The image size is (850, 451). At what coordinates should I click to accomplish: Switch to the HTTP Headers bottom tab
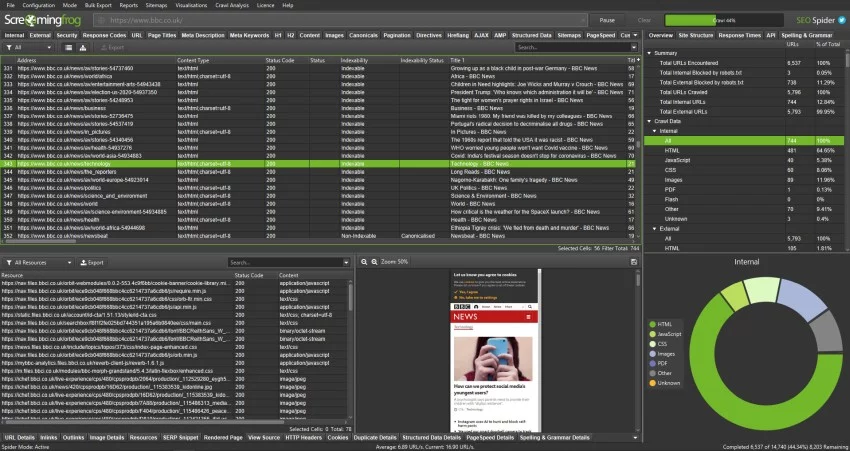pyautogui.click(x=303, y=437)
